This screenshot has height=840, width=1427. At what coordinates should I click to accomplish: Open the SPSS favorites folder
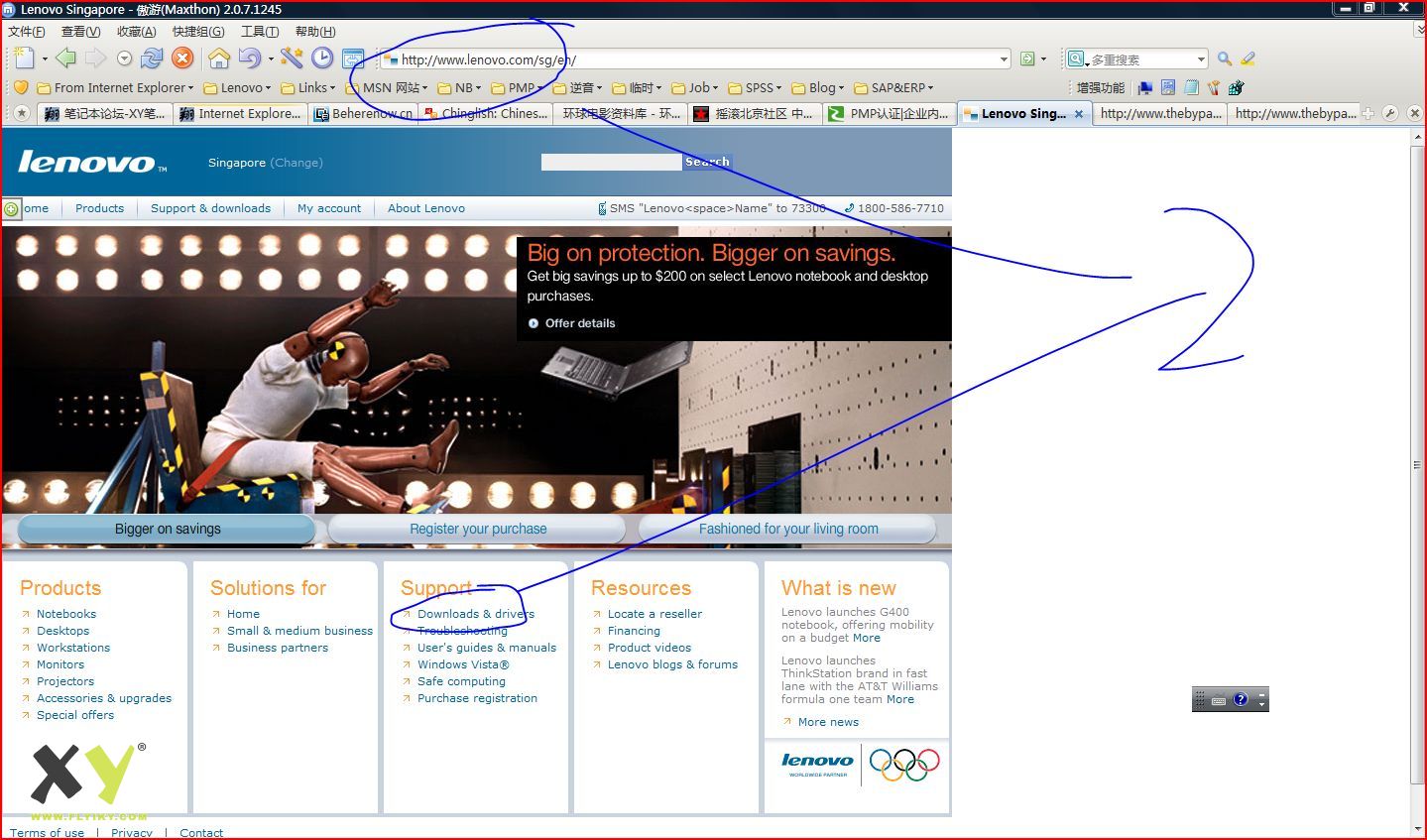click(x=755, y=87)
